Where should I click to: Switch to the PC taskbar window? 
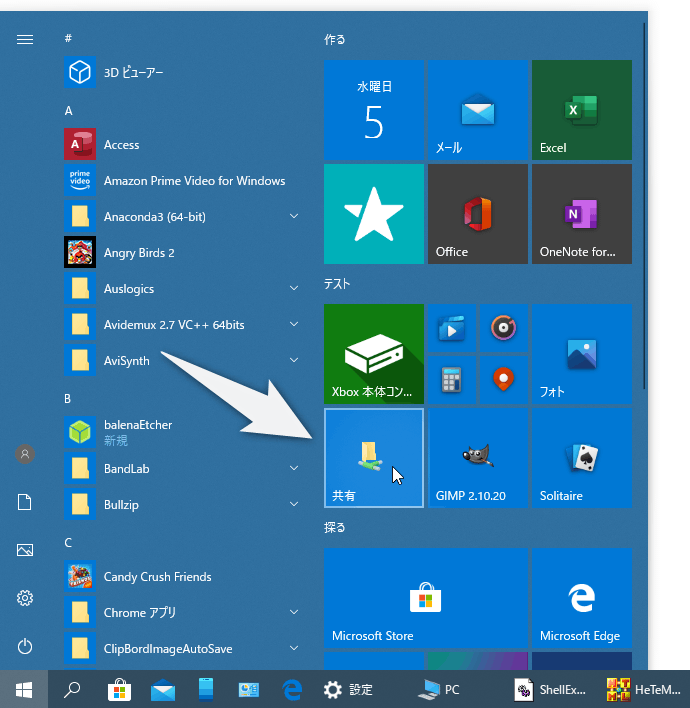pos(439,689)
